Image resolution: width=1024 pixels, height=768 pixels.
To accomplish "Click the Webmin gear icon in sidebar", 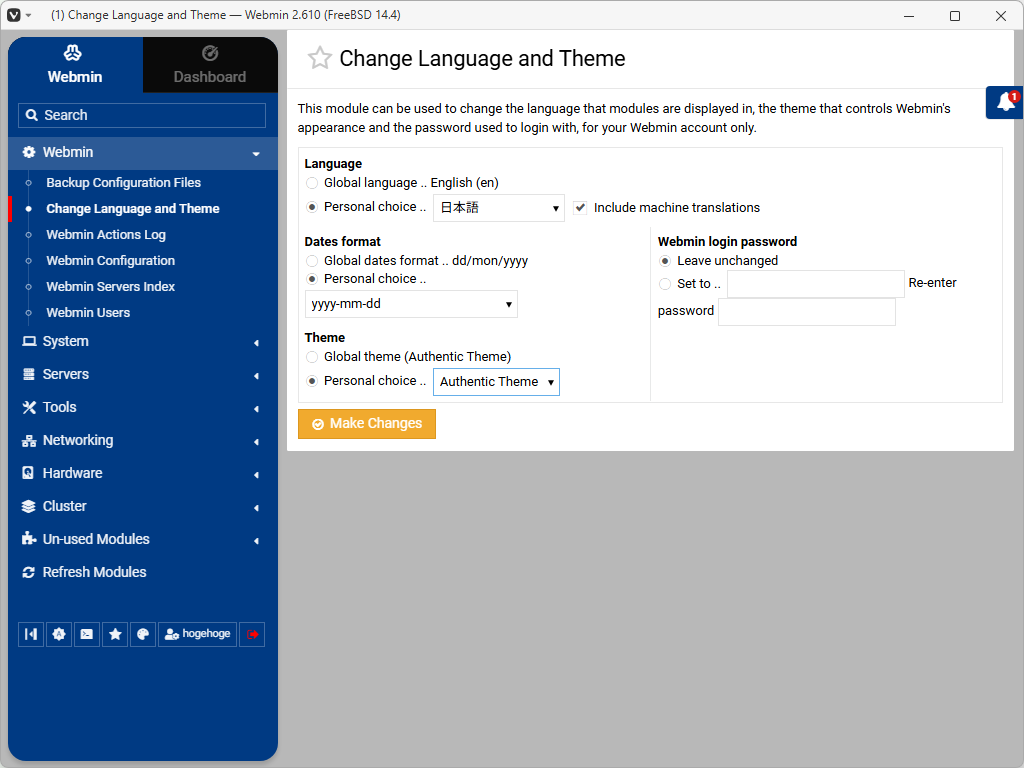I will pyautogui.click(x=29, y=152).
